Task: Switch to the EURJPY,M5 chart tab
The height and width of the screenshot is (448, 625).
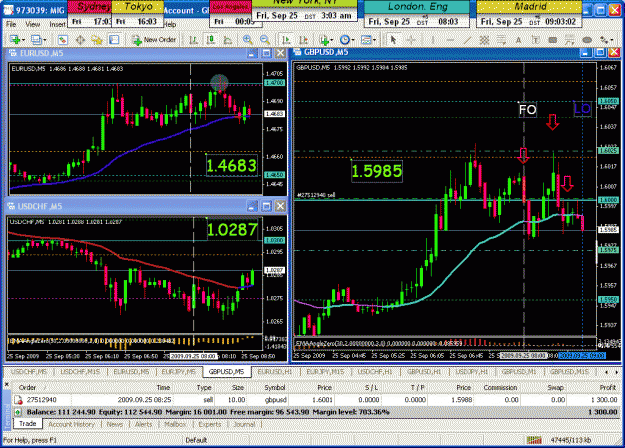Action: 178,371
